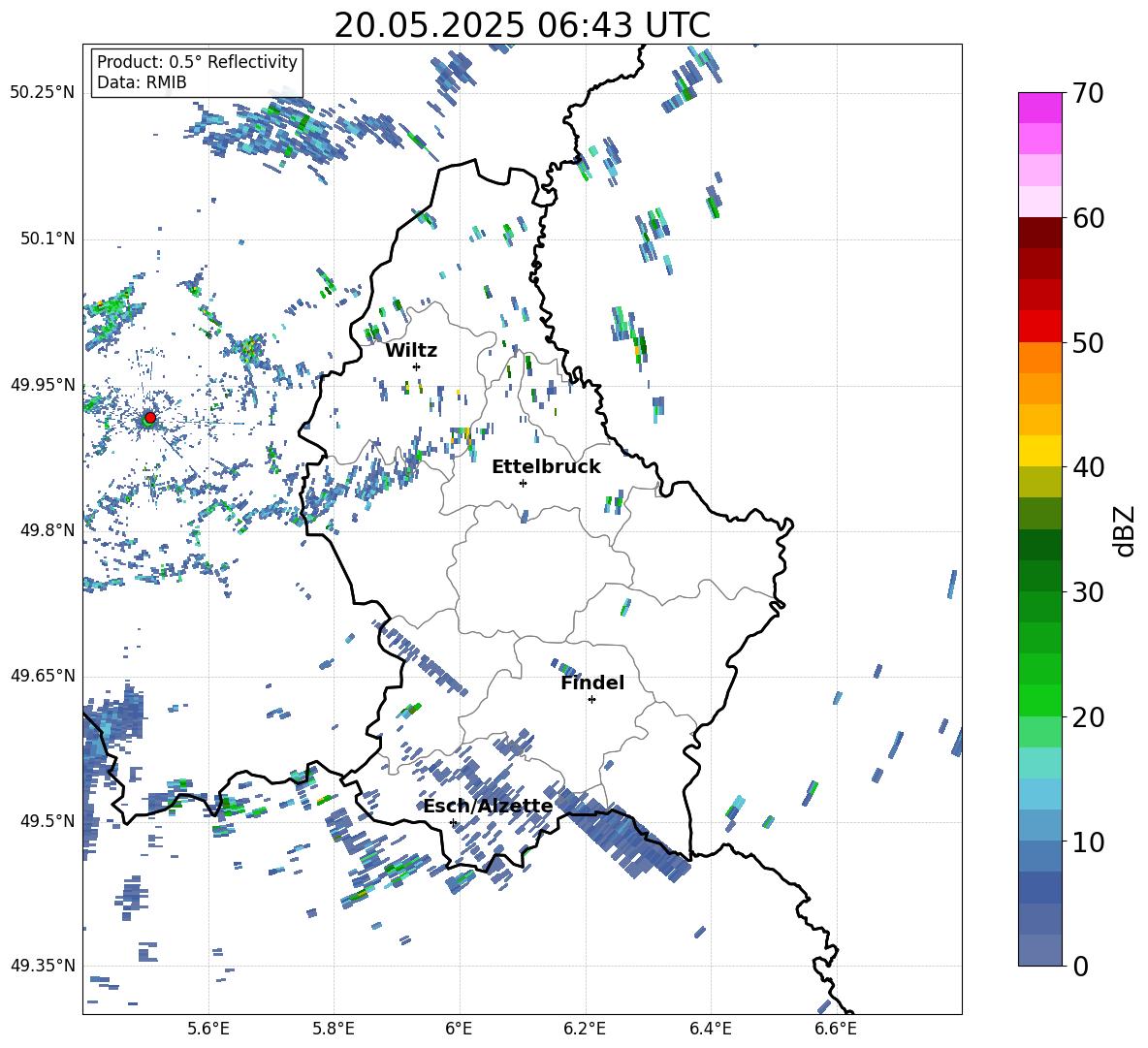The width and height of the screenshot is (1148, 1048).
Task: Click the Wiltz station cross marker
Action: (416, 366)
